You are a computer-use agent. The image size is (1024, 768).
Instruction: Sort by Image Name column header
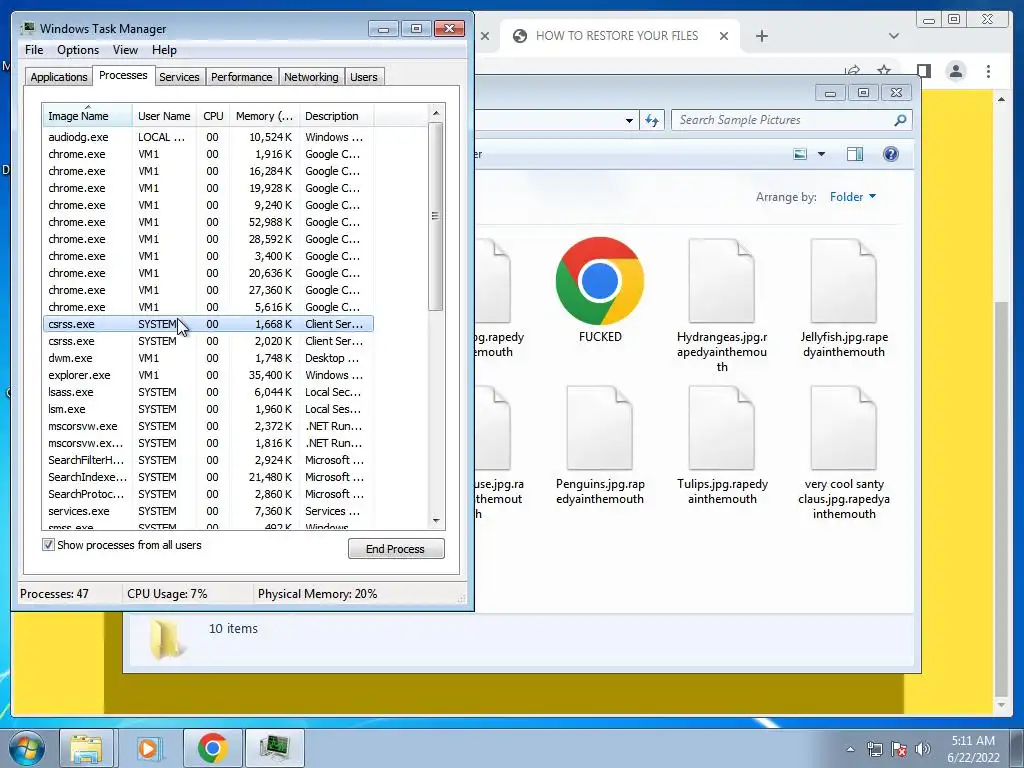88,116
